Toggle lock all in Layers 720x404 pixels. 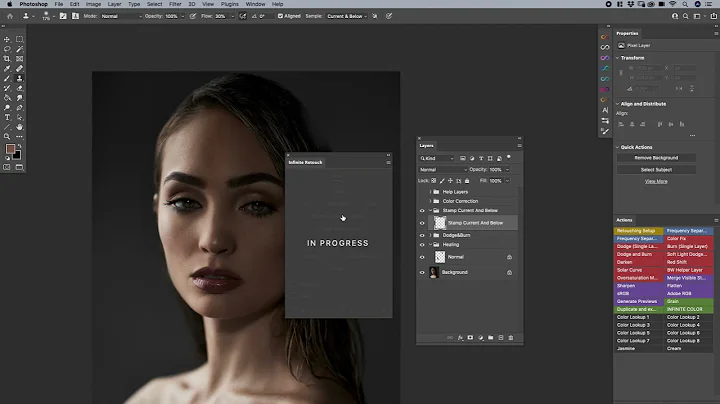467,181
